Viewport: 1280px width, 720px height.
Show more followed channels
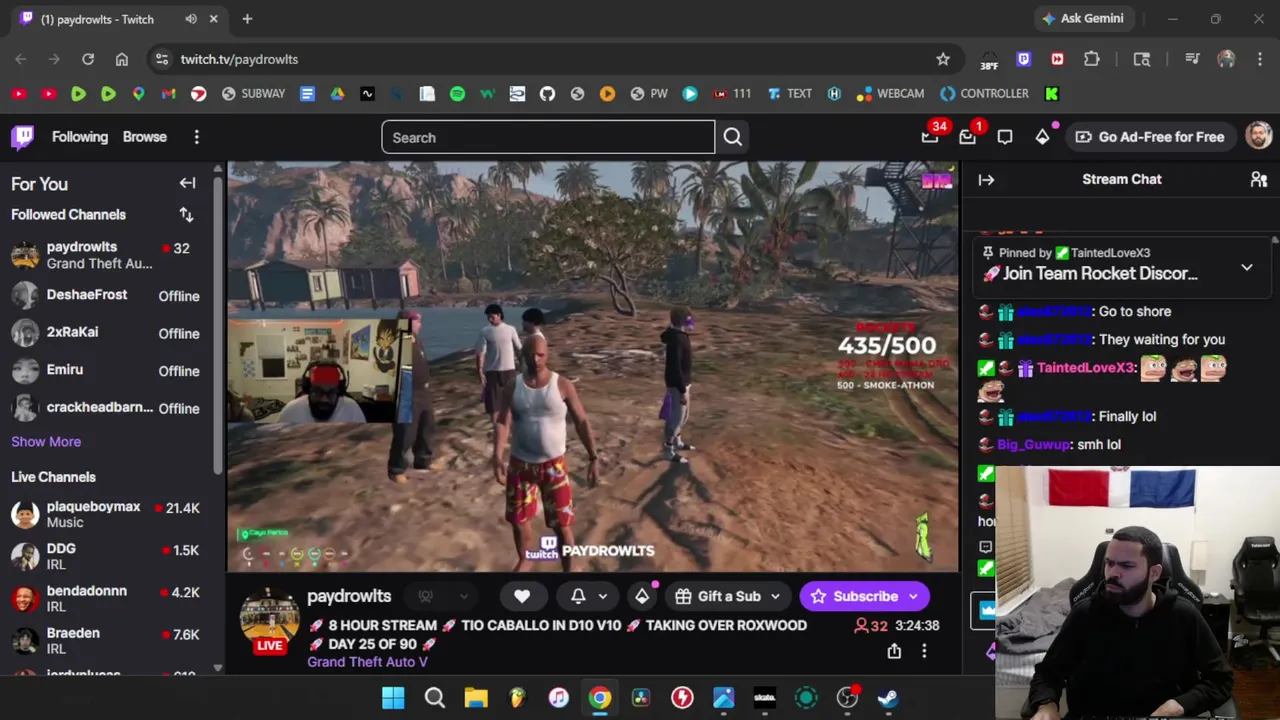point(46,442)
